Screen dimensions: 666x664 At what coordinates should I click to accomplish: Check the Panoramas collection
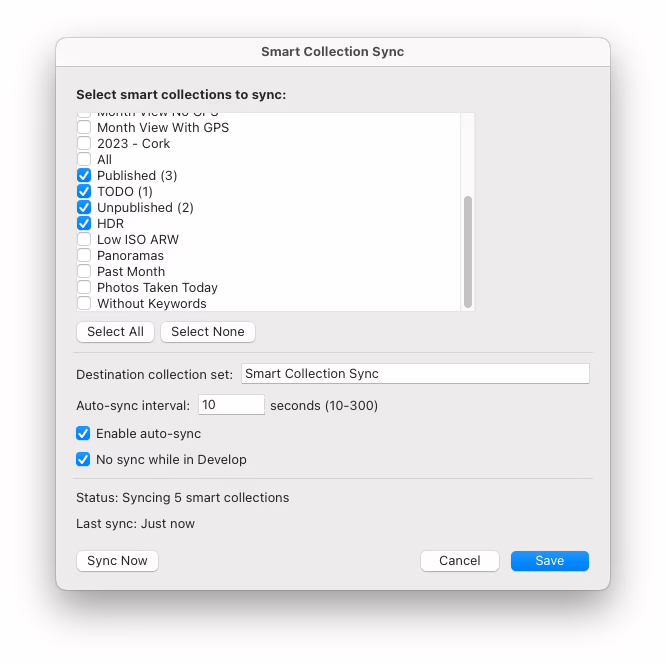[84, 256]
